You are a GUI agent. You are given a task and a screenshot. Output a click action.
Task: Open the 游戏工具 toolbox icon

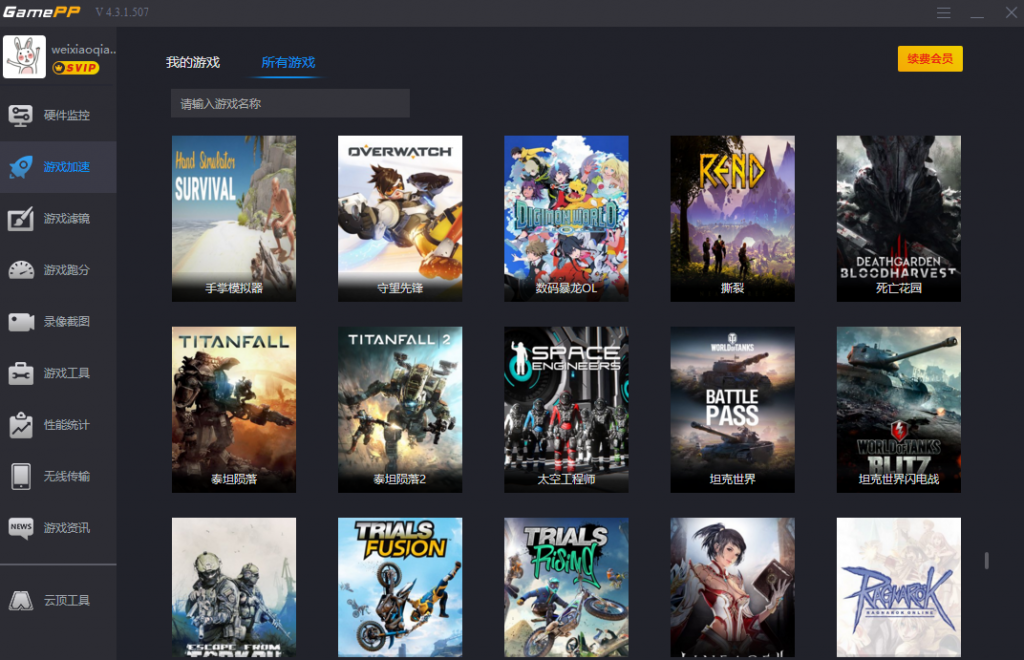pos(20,373)
